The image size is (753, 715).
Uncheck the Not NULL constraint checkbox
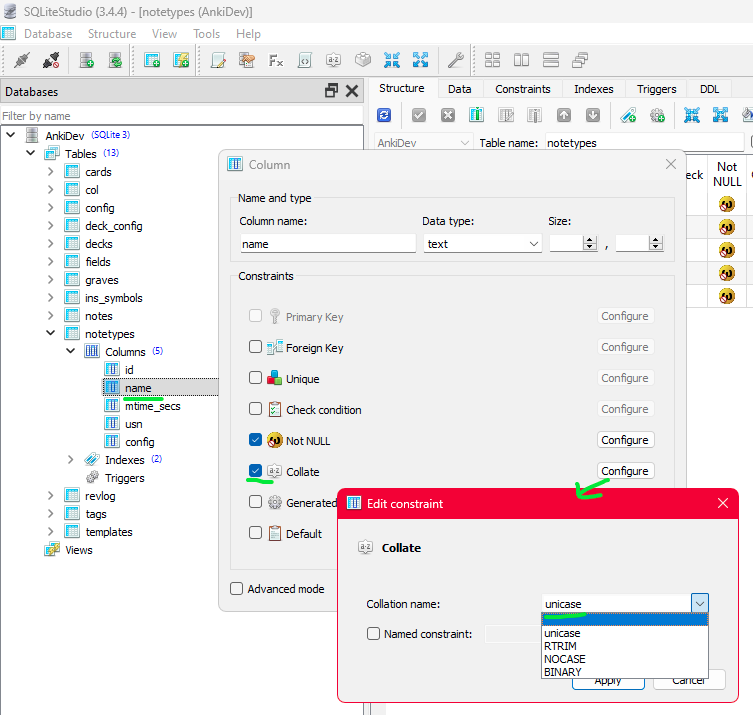[255, 440]
